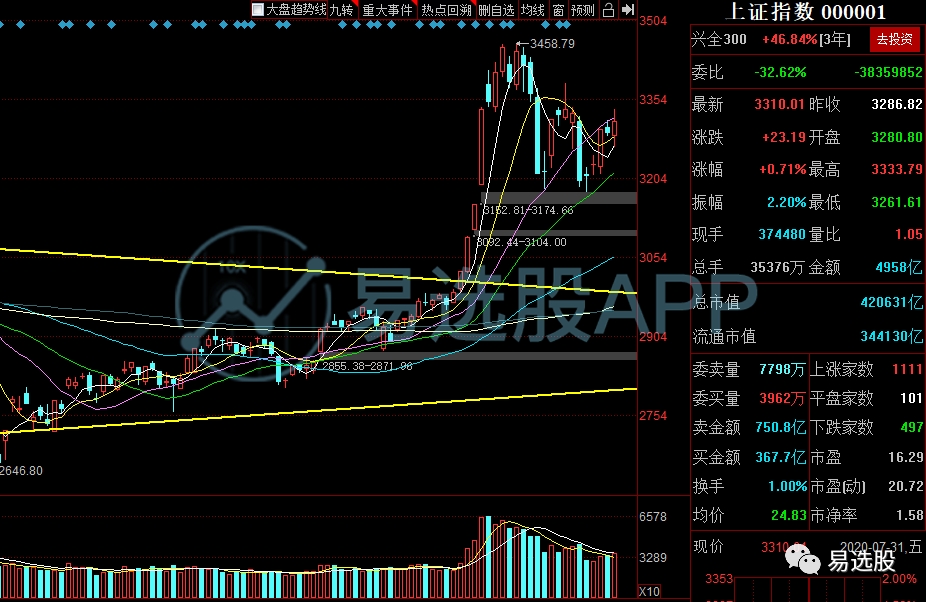Screen dimensions: 926x602
Task: Click the 3054 price axis label
Action: point(653,258)
